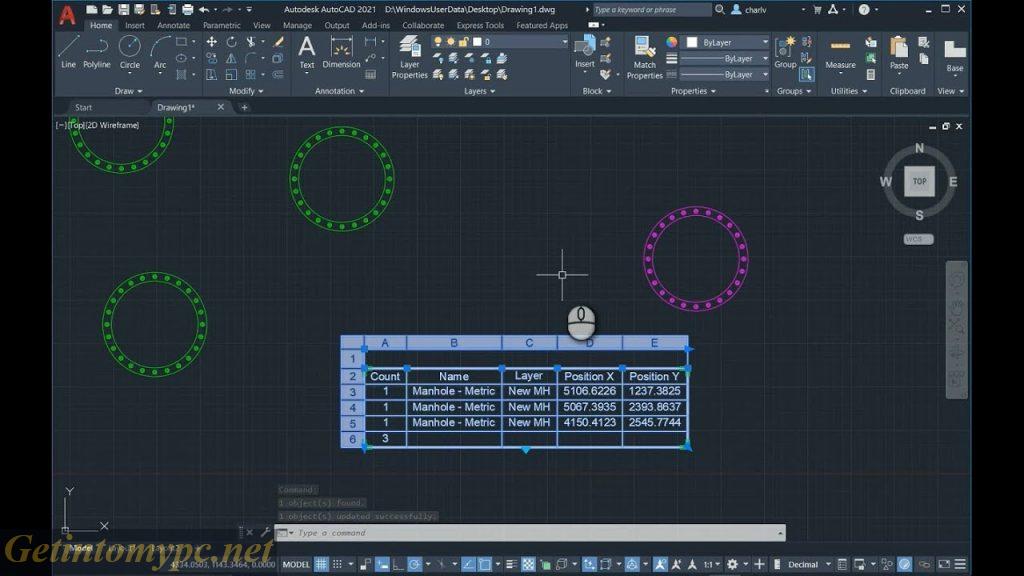Screen dimensions: 1024x576
Task: Use the Match Properties tool
Action: coord(645,57)
